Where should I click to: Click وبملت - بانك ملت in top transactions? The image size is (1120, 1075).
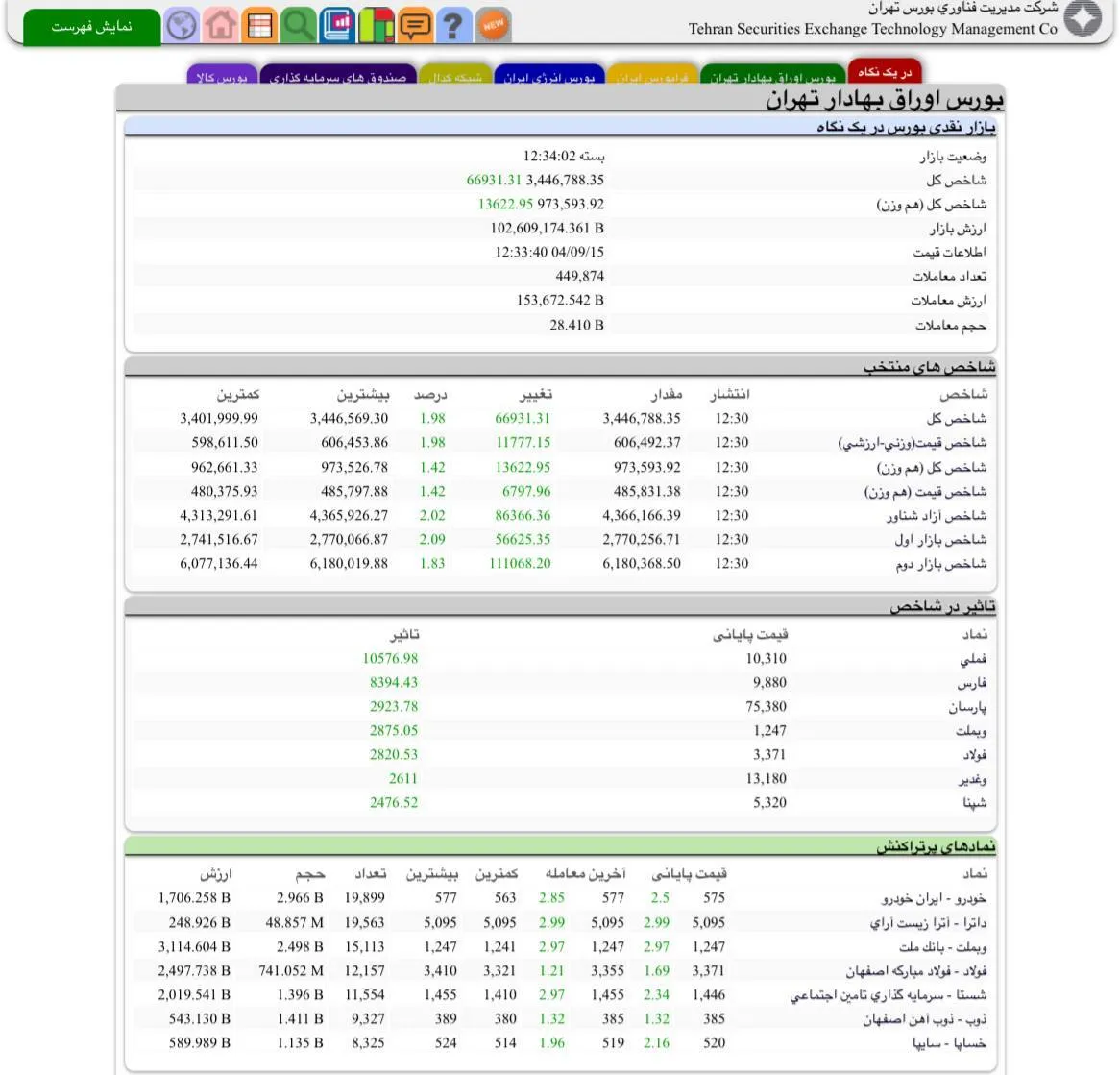(943, 947)
